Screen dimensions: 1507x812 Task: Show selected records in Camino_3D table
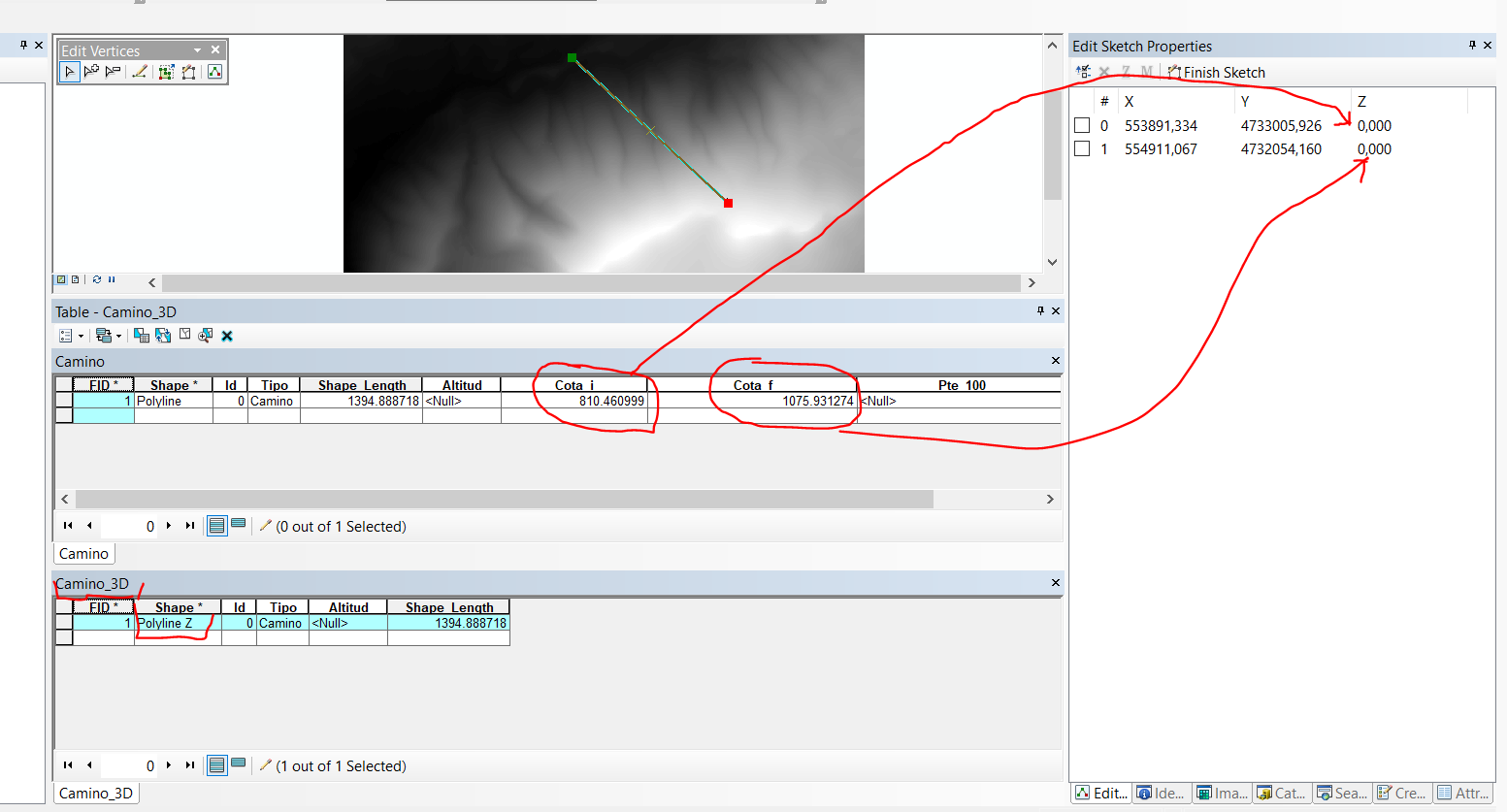click(x=239, y=764)
